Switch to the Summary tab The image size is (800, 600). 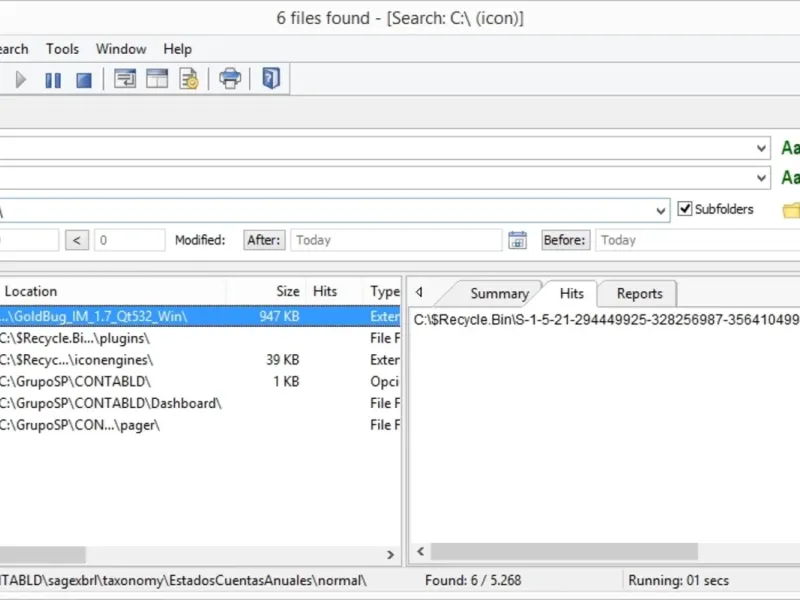tap(499, 293)
